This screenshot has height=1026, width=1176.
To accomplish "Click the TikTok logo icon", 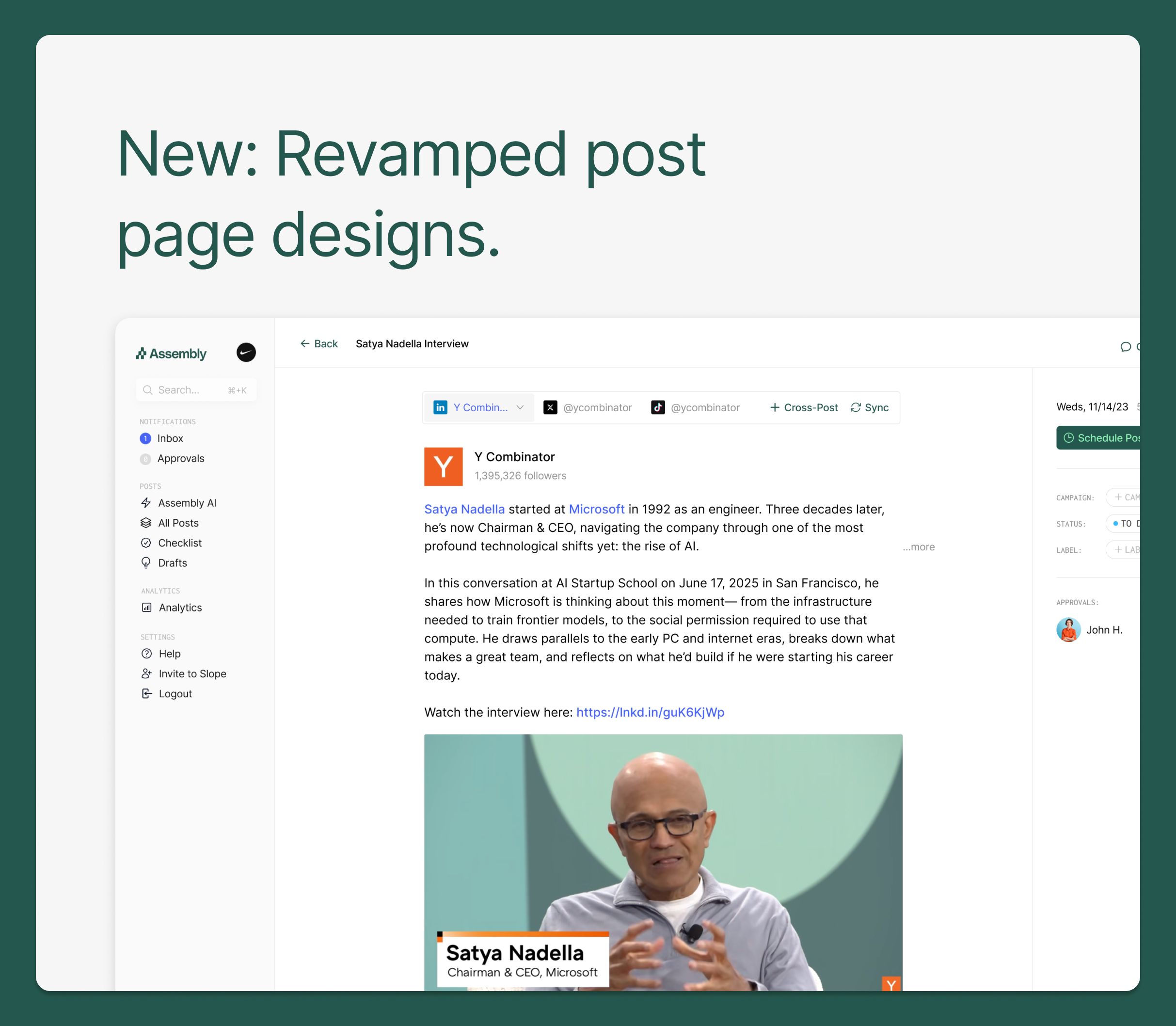I will (657, 407).
